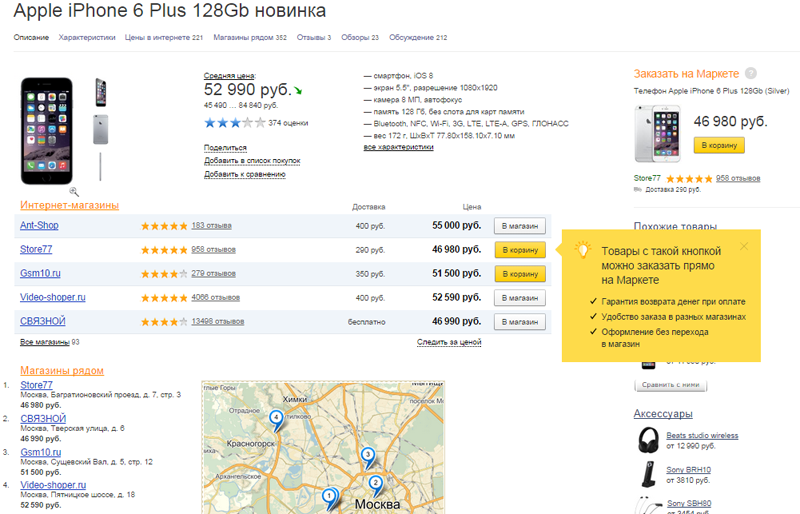Open the Sony BRH10 accessory image

[648, 474]
